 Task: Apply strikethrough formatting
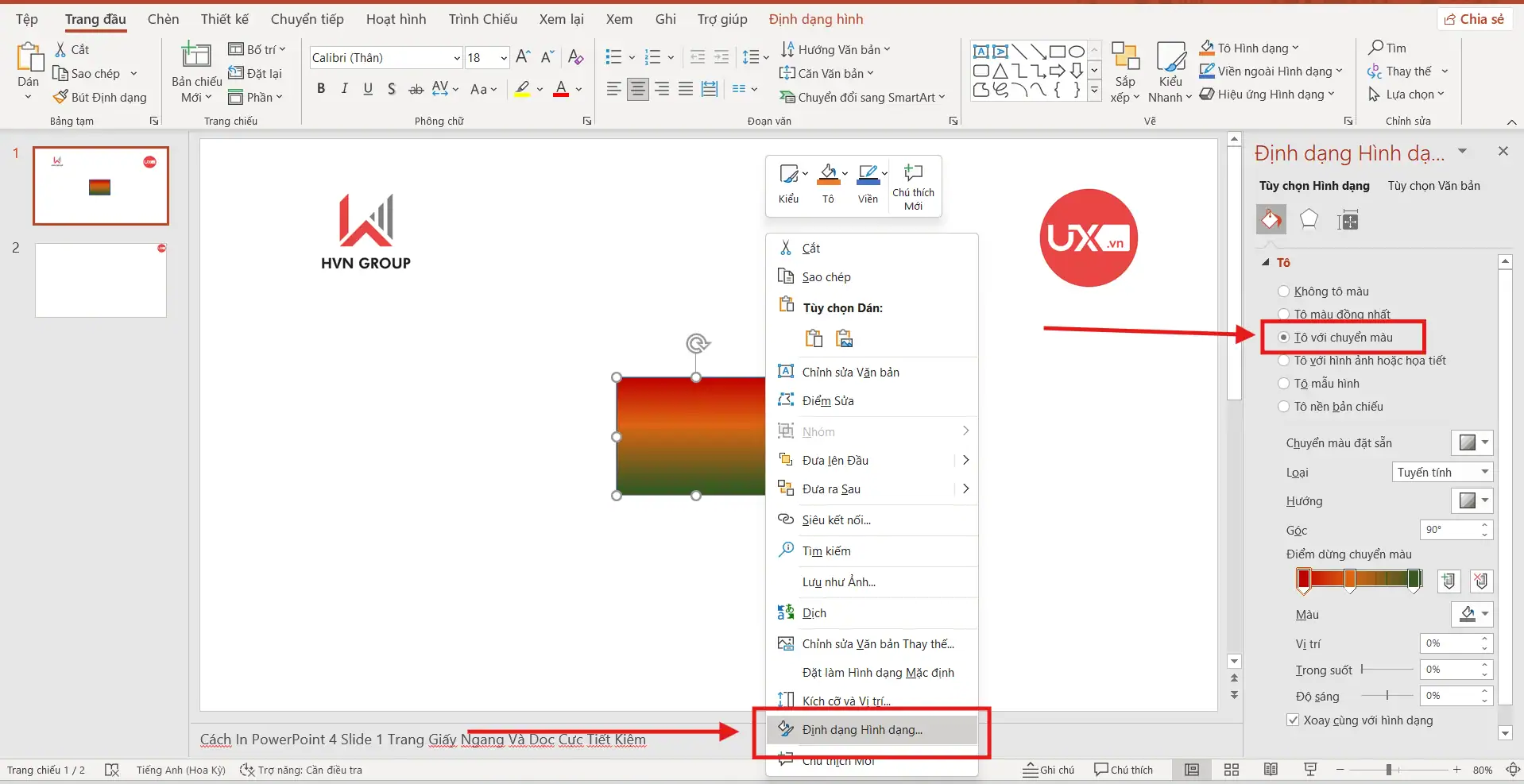coord(416,88)
